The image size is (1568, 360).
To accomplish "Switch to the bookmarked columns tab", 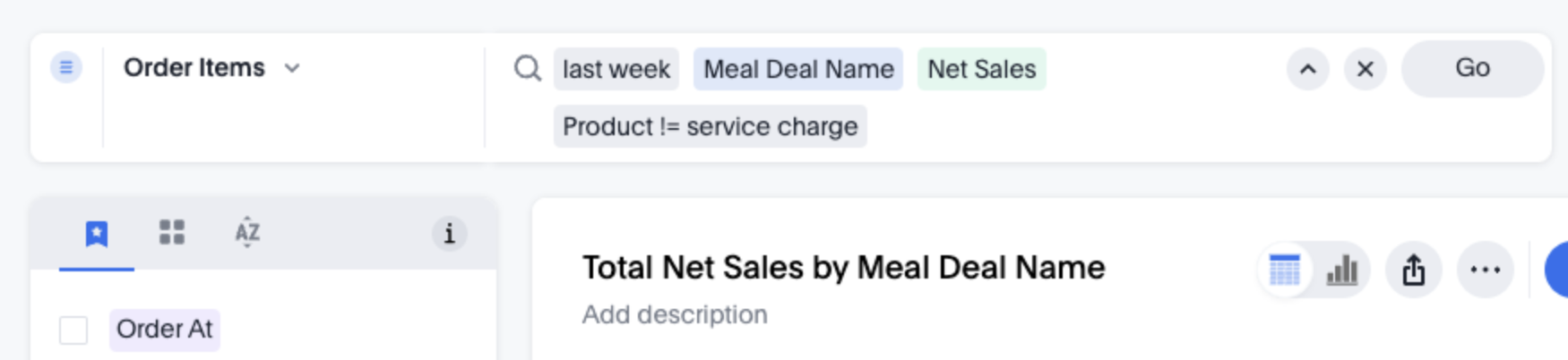I will tap(97, 234).
